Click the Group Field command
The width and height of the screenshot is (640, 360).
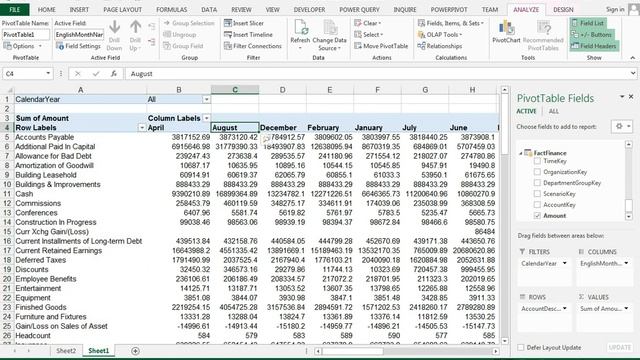pos(183,46)
